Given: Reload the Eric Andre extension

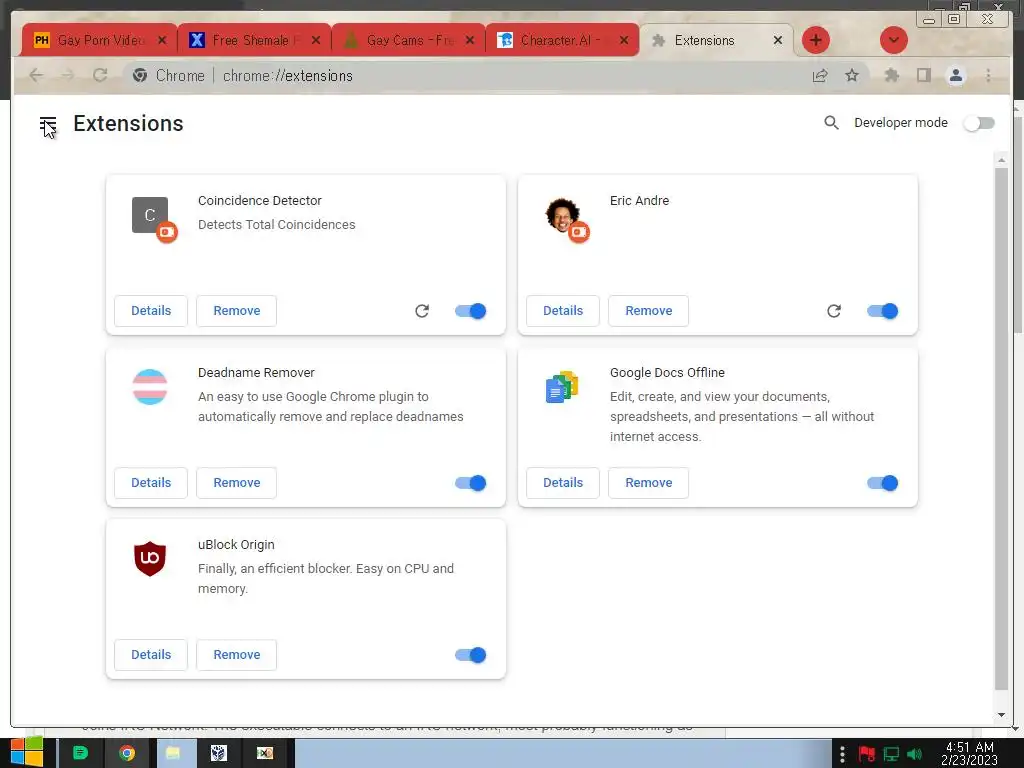Looking at the screenshot, I should coord(834,311).
